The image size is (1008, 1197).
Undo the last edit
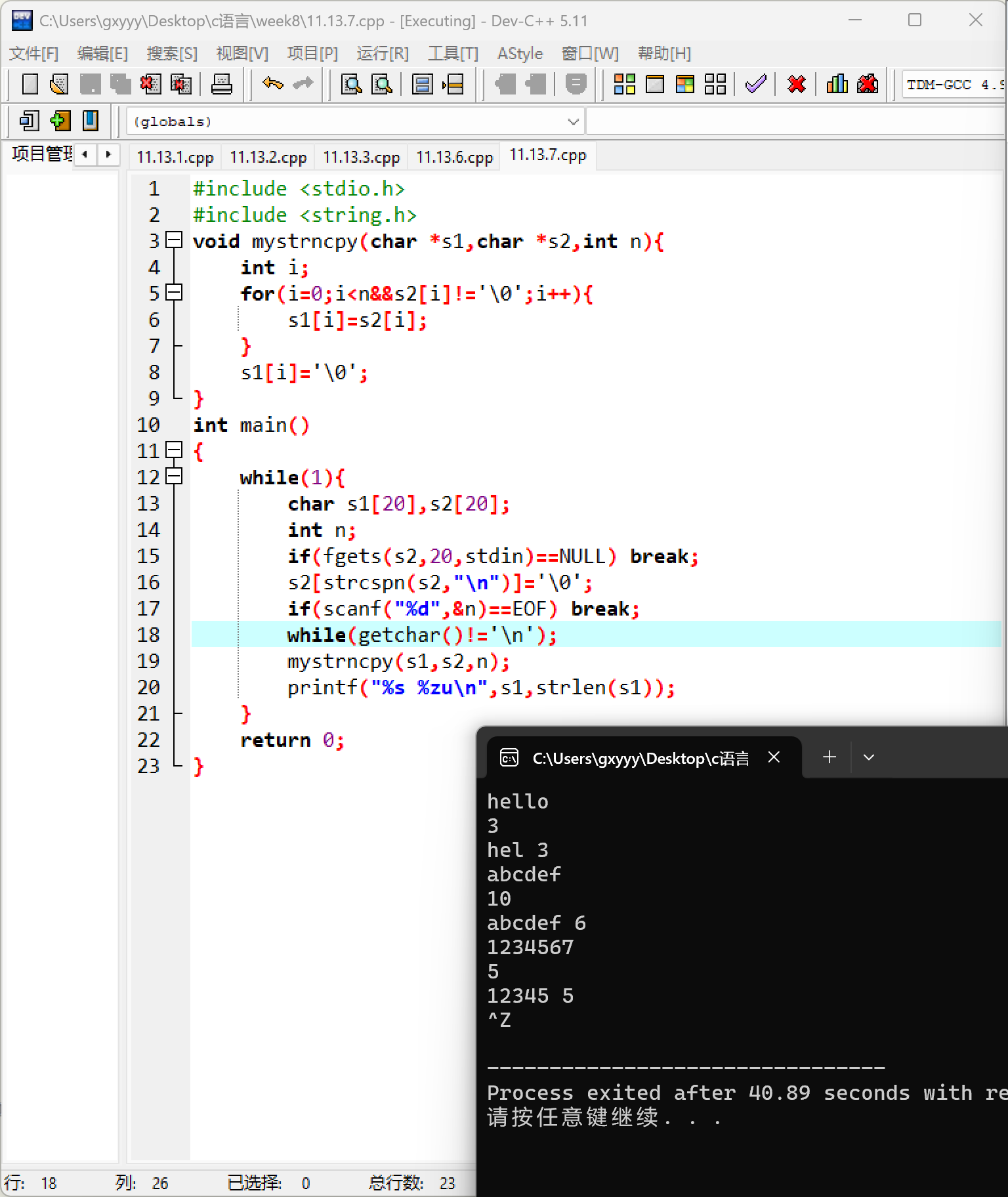tap(272, 84)
